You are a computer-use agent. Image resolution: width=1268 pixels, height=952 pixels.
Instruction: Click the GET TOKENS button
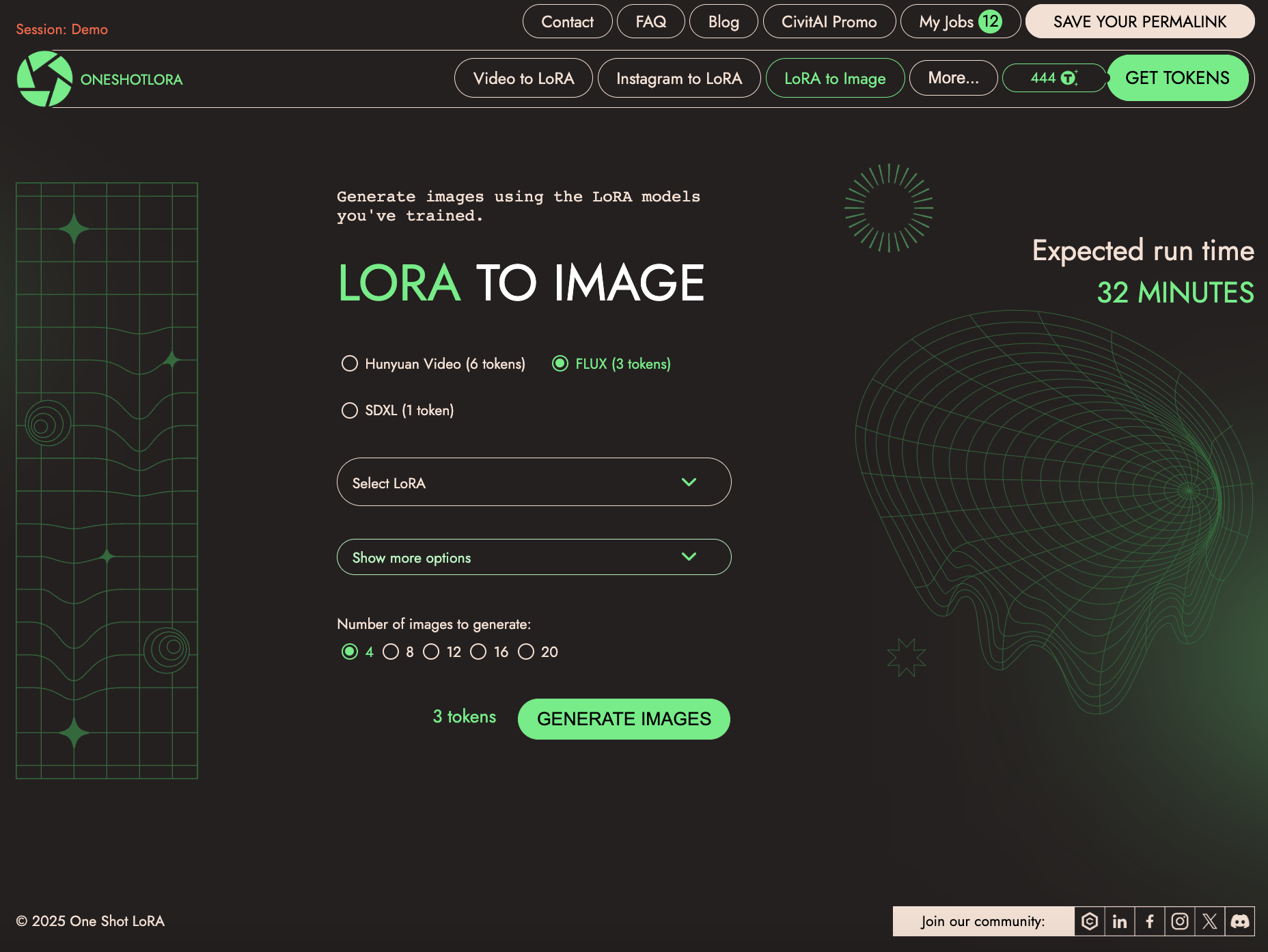click(1178, 78)
